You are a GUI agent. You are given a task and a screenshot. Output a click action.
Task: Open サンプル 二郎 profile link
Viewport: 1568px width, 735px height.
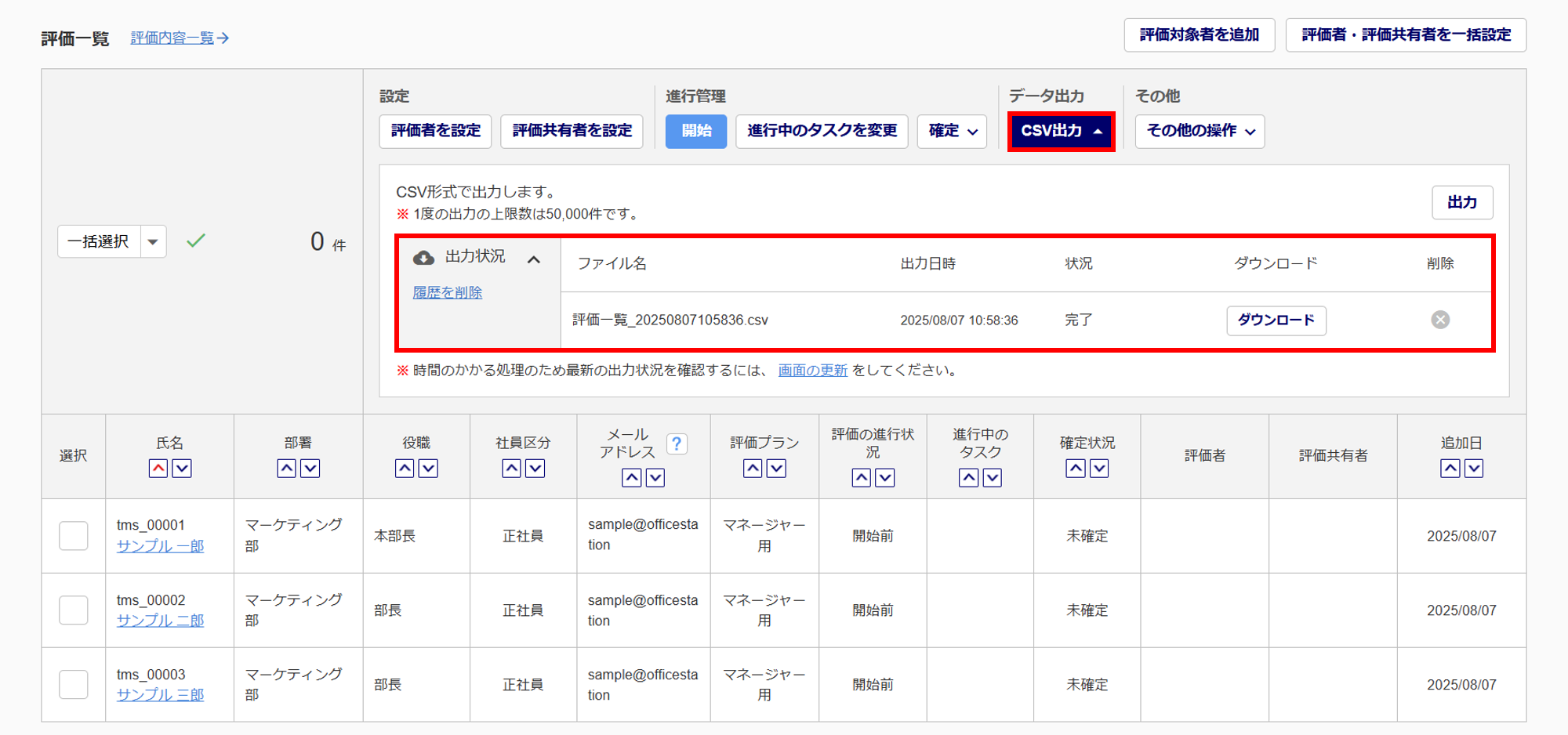coord(161,621)
